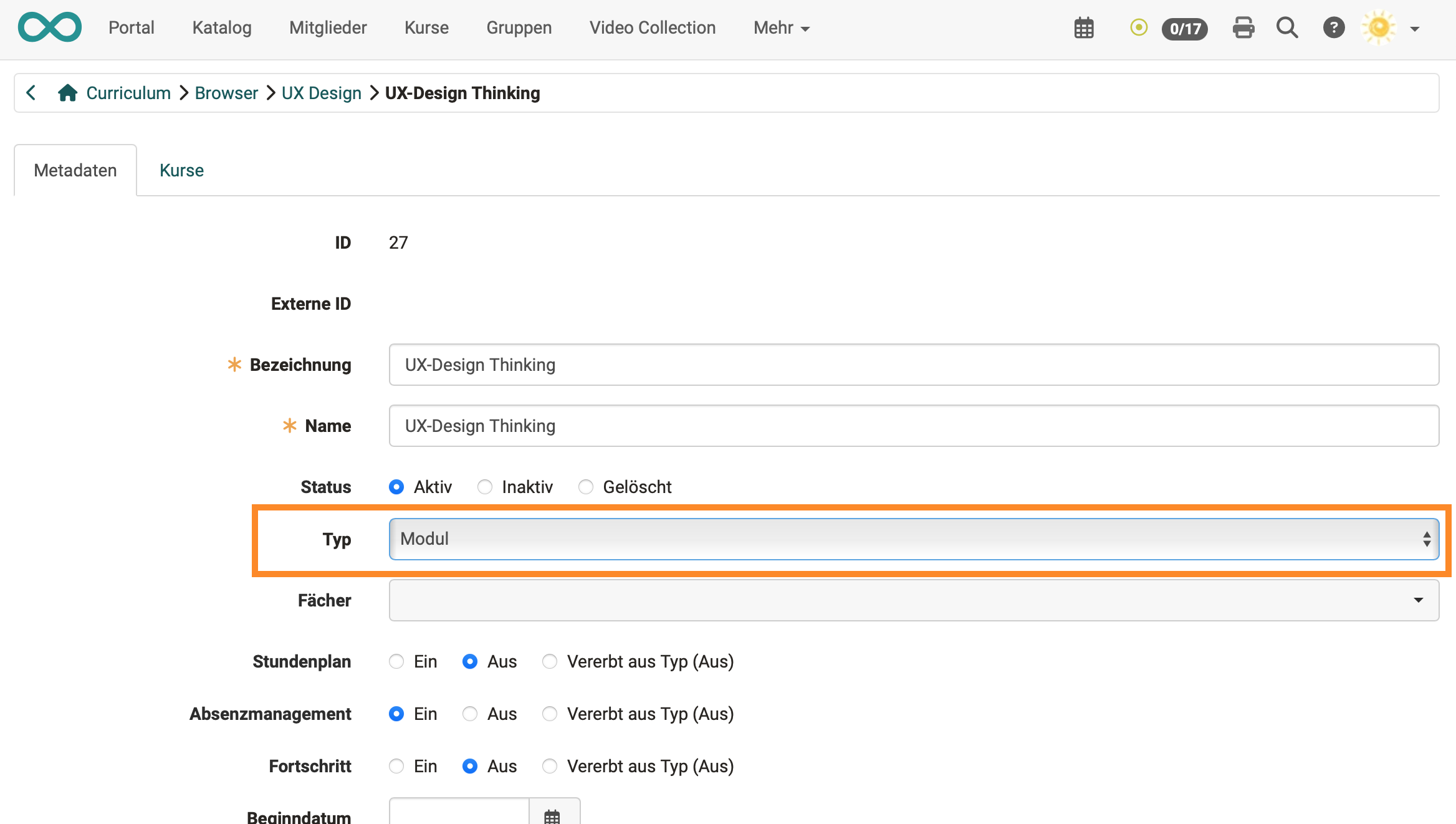
Task: Set Status to Inaktiv
Action: 485,487
